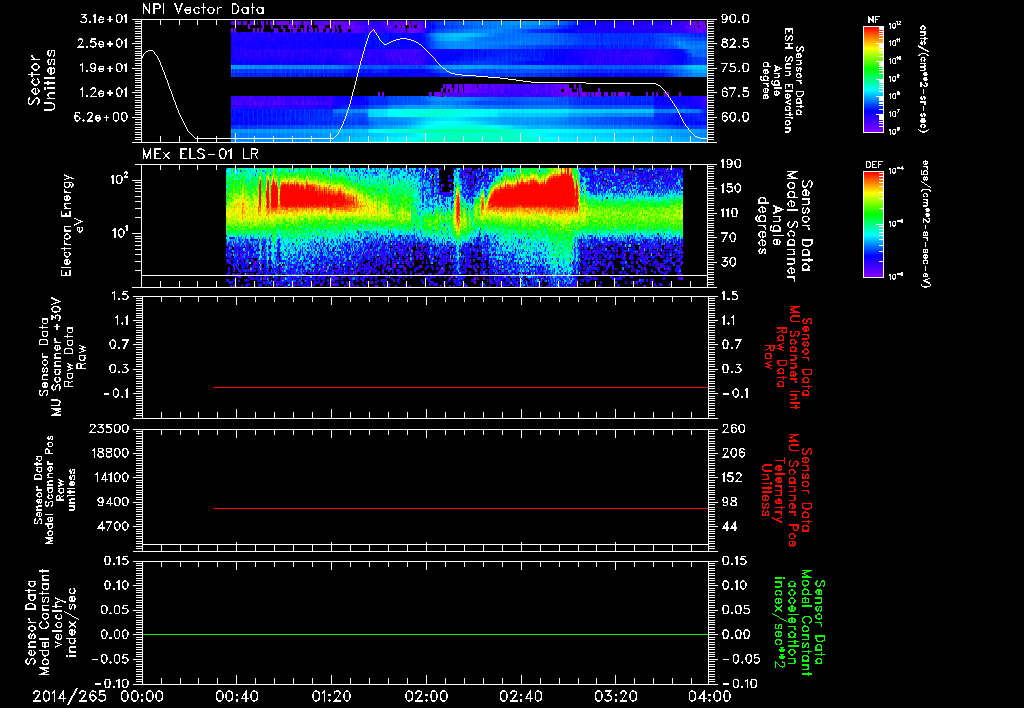1024x708 pixels.
Task: Click the '02:40' time axis label
Action: (x=520, y=696)
